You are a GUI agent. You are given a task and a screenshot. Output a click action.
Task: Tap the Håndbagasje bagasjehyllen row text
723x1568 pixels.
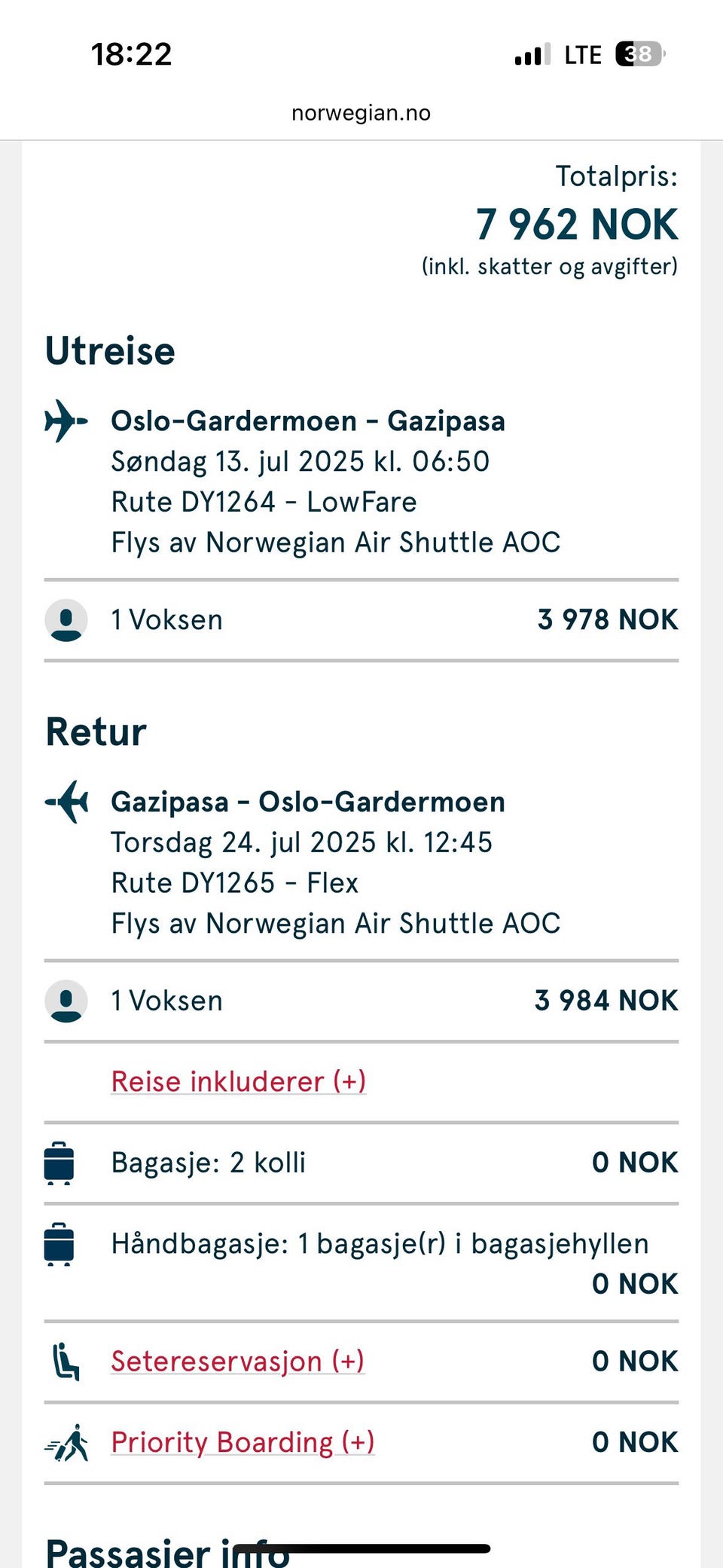[x=380, y=1243]
